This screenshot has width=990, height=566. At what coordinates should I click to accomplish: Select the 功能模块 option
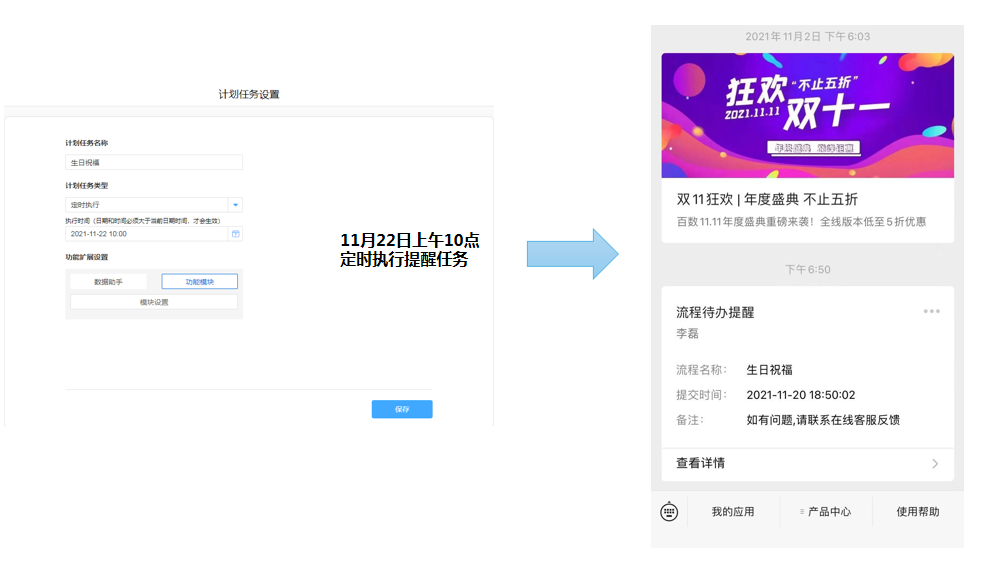click(x=199, y=282)
